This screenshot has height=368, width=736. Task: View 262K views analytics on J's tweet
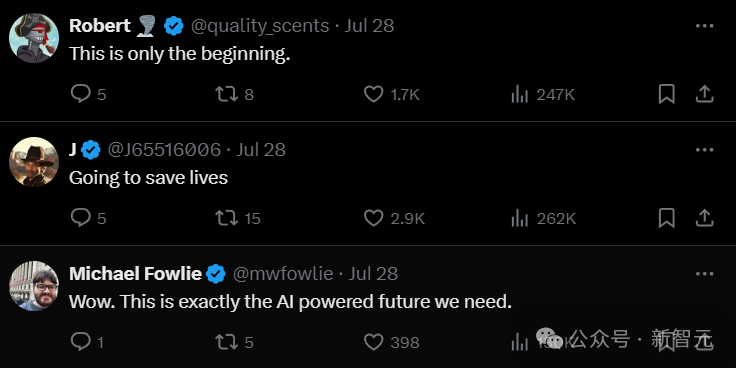click(x=543, y=219)
